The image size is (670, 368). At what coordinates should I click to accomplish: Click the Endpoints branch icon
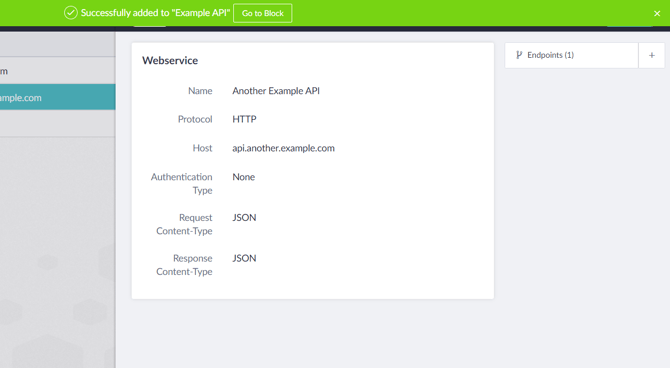519,55
